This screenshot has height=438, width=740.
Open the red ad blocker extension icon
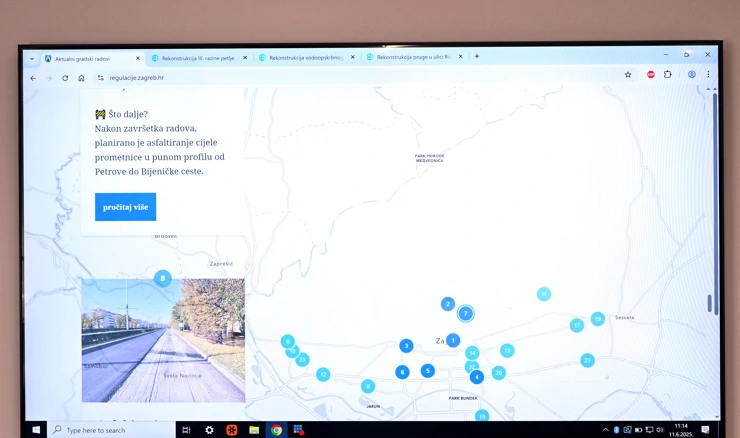(651, 74)
